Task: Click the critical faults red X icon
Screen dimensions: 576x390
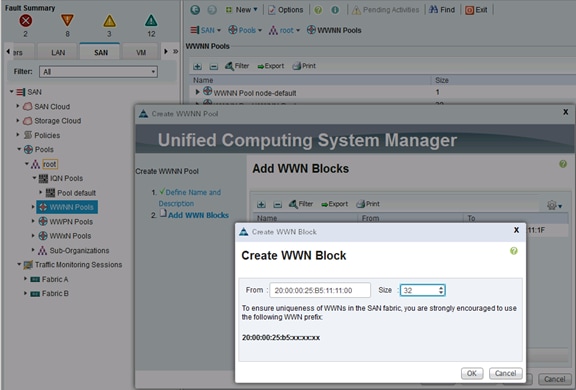Action: coord(25,21)
